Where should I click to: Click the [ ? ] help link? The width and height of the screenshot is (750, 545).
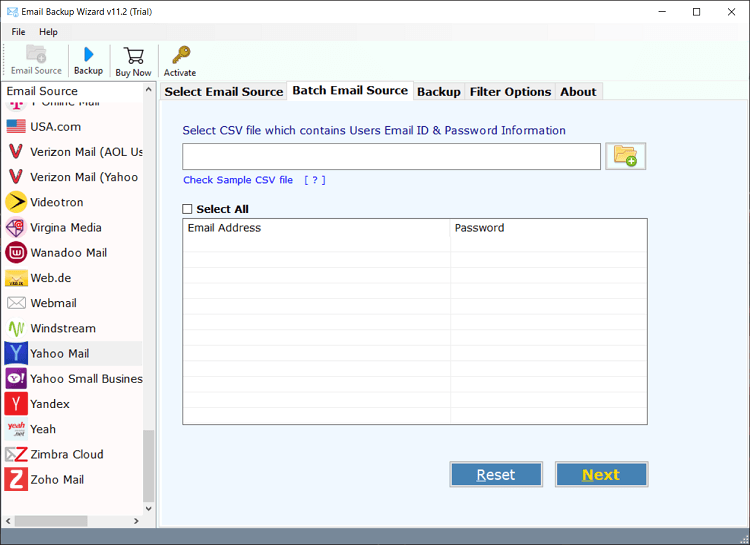(315, 180)
